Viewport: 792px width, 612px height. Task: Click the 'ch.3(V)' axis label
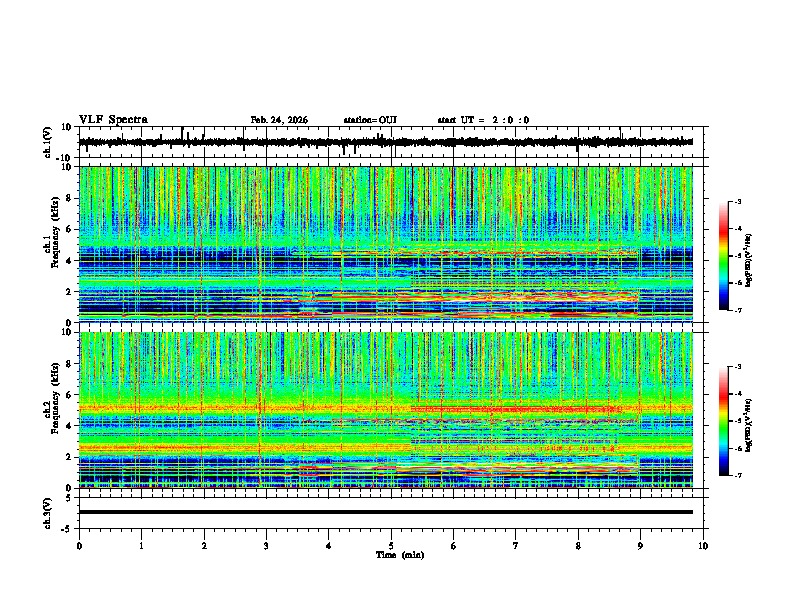point(48,513)
